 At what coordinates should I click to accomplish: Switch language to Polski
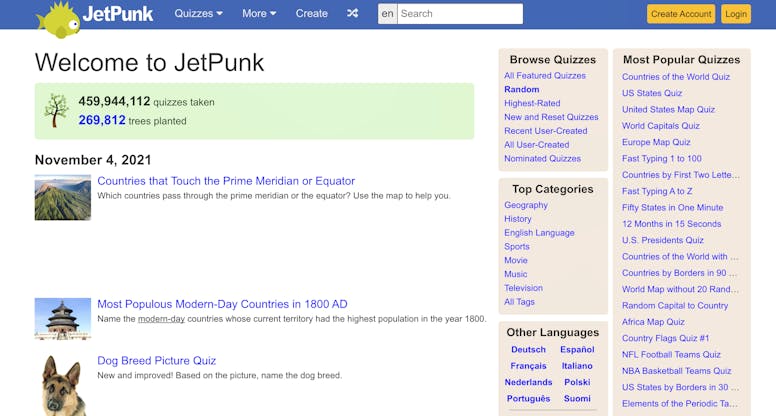pos(577,382)
